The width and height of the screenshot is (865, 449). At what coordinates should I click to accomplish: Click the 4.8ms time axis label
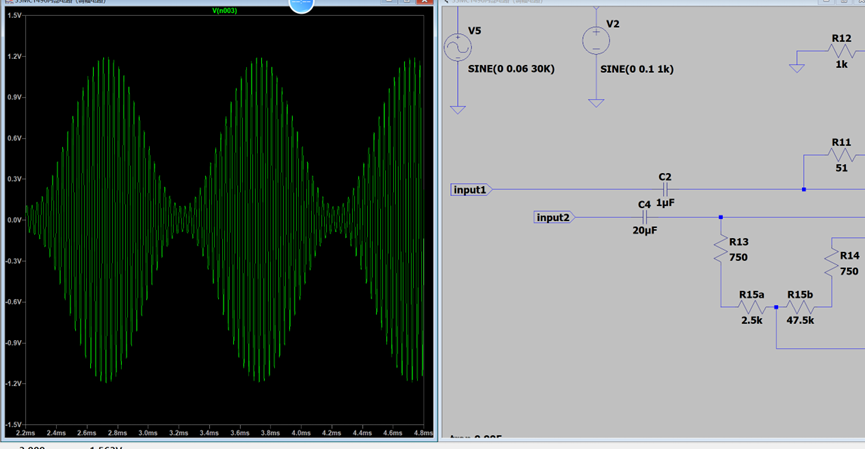423,433
